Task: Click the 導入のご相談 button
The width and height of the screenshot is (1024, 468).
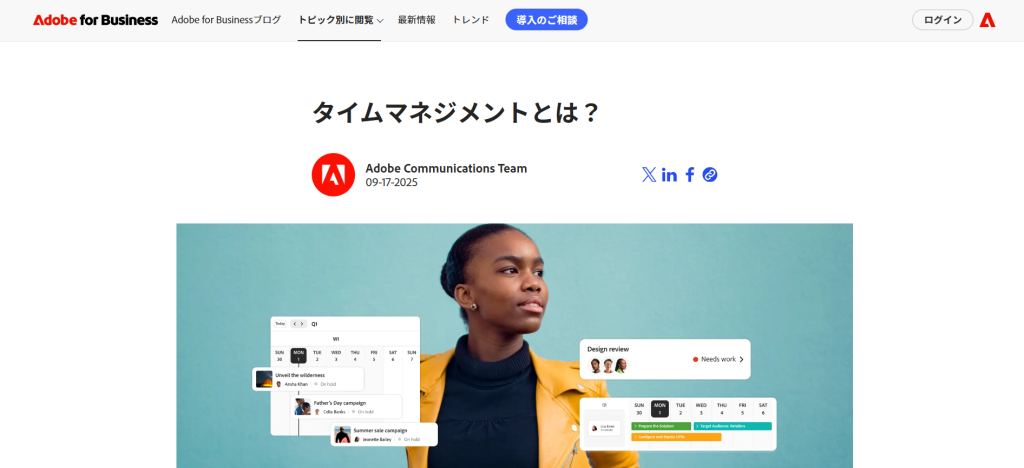Action: coord(547,20)
